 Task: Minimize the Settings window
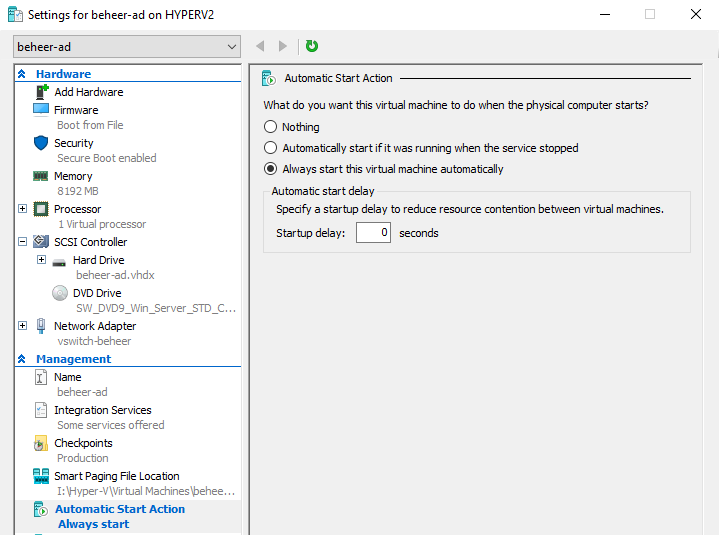click(x=605, y=14)
